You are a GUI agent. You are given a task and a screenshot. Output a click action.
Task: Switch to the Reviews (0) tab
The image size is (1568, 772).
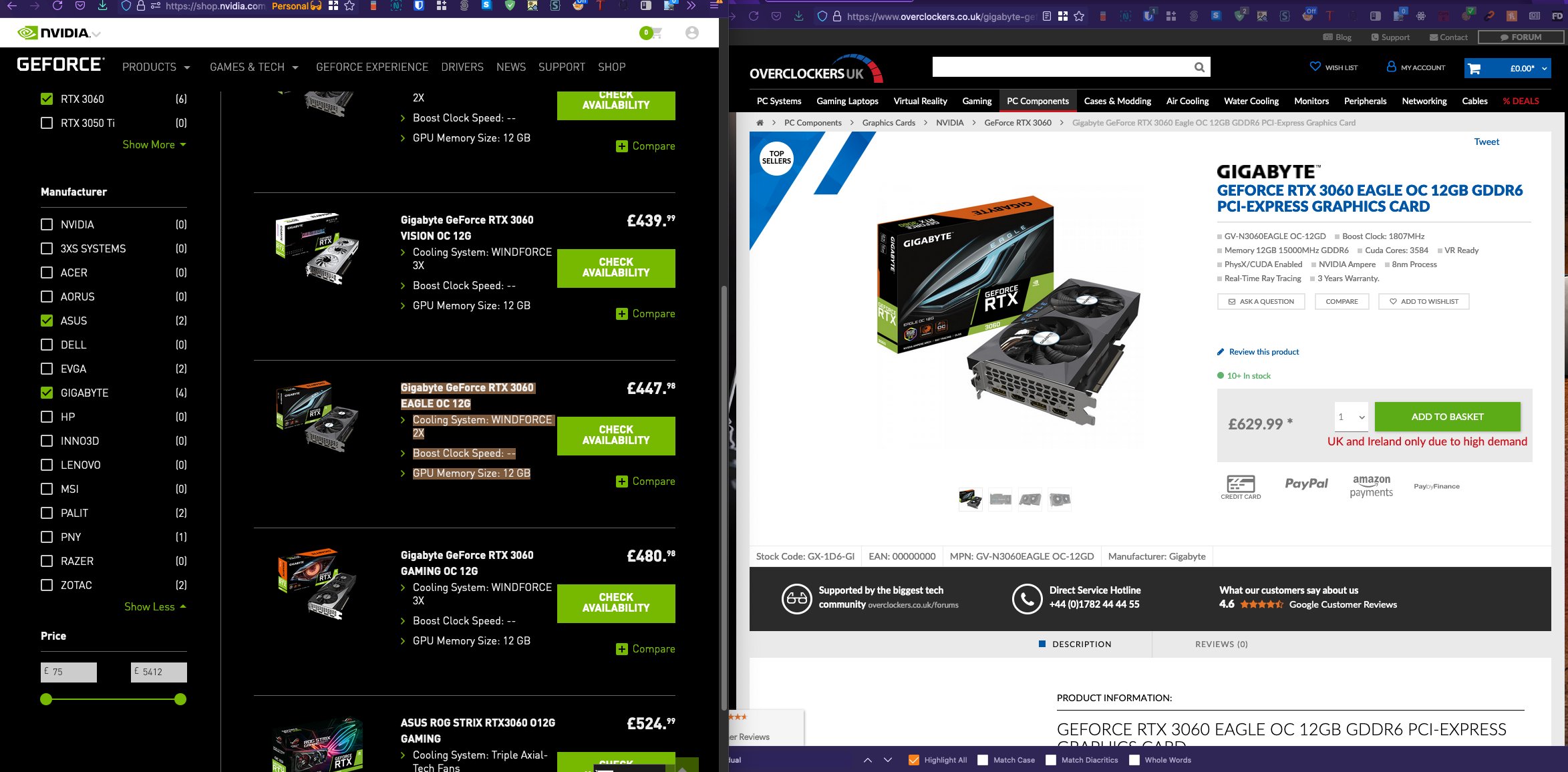tap(1221, 644)
